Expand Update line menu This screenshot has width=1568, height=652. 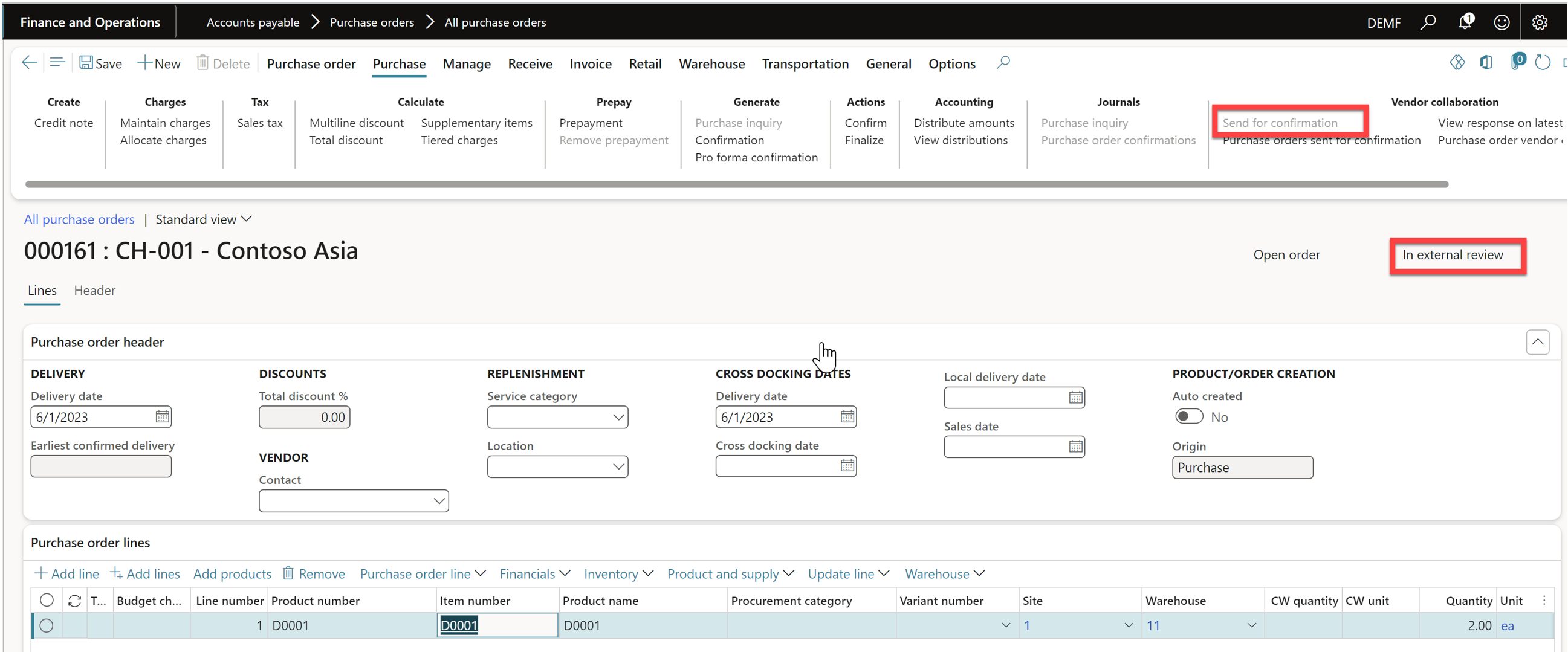point(848,573)
